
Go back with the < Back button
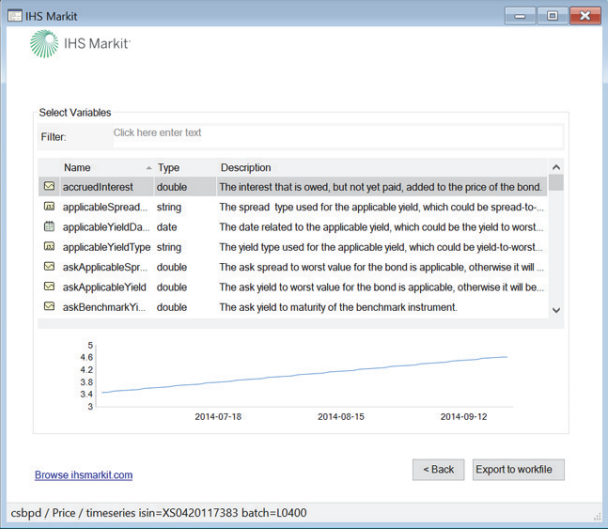tap(438, 470)
